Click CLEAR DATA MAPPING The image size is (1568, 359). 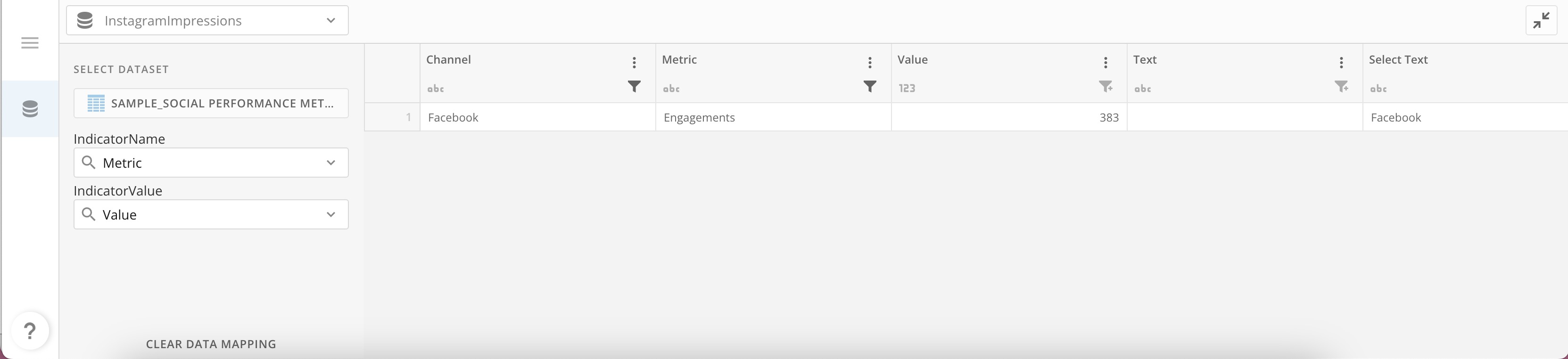(211, 344)
